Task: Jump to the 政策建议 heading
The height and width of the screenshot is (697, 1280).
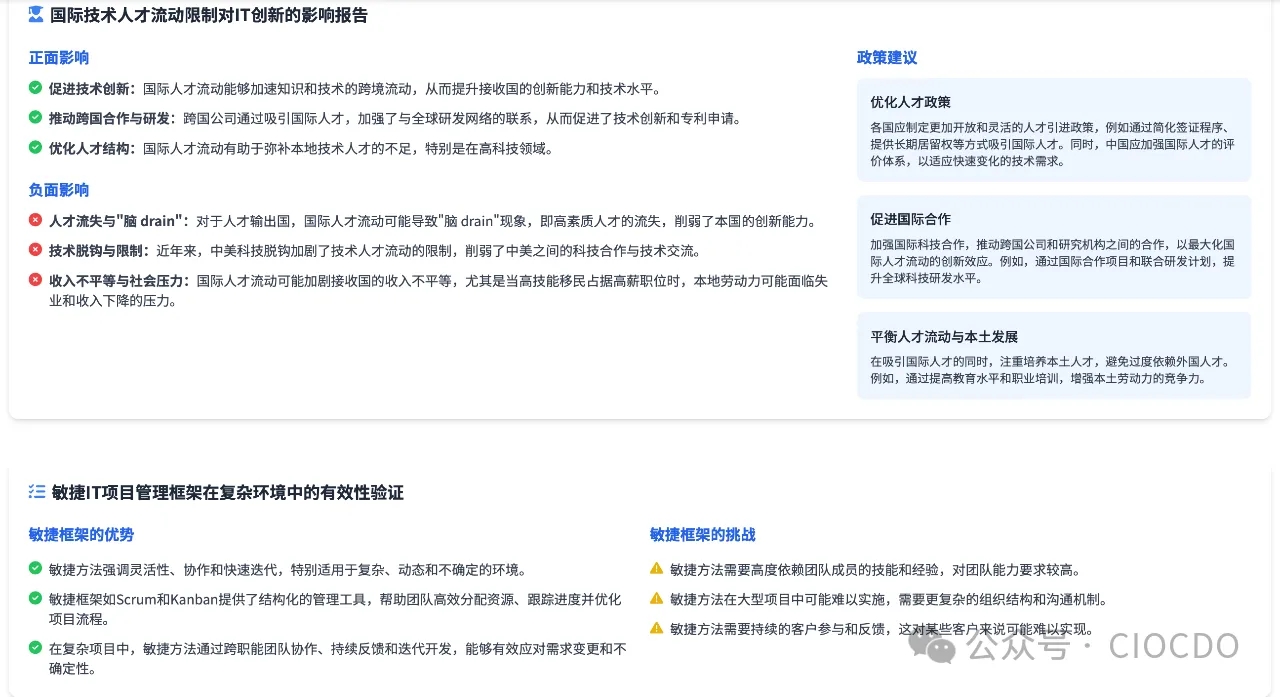Action: pos(887,58)
